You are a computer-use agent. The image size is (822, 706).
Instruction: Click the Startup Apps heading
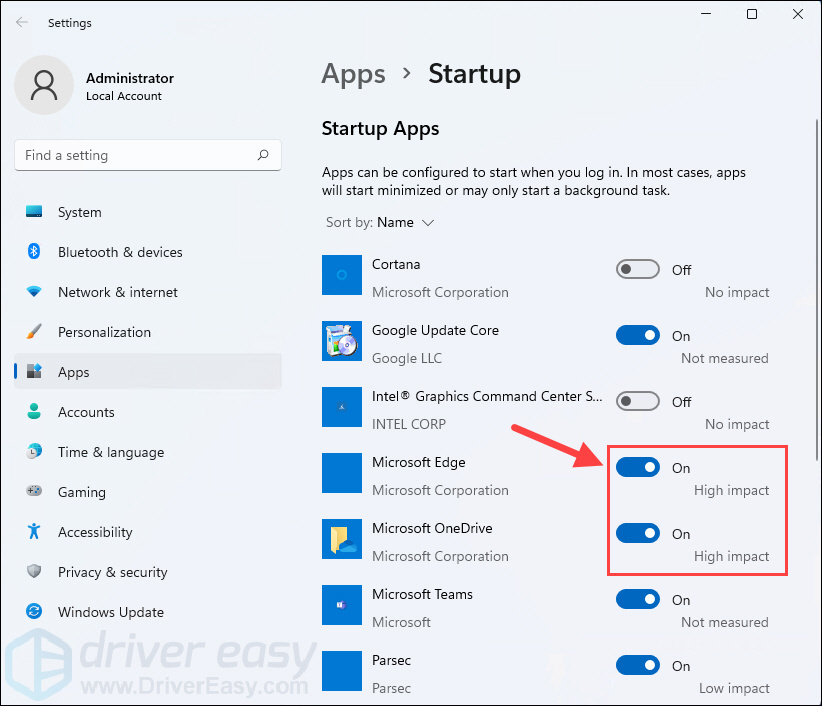[x=380, y=129]
